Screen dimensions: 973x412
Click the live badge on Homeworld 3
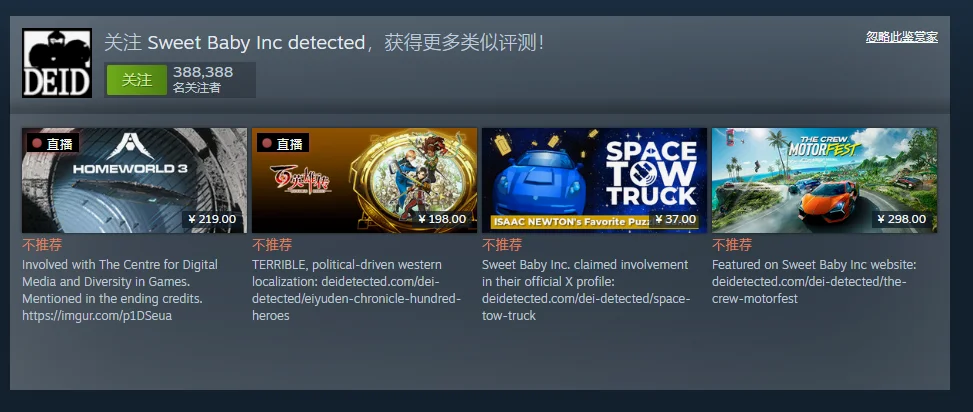click(x=53, y=143)
